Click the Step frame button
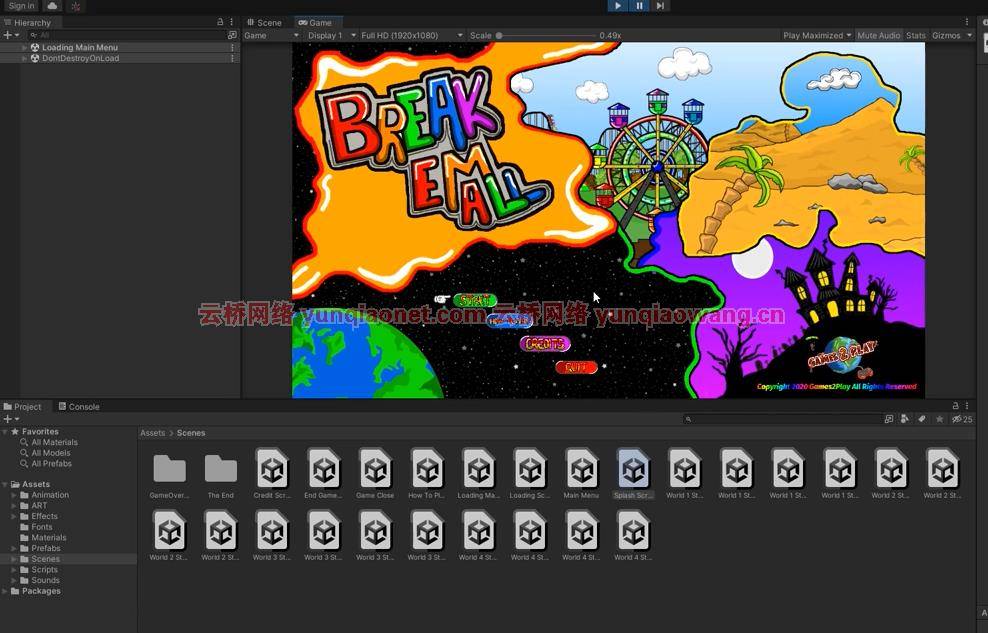988x633 pixels. pos(660,6)
